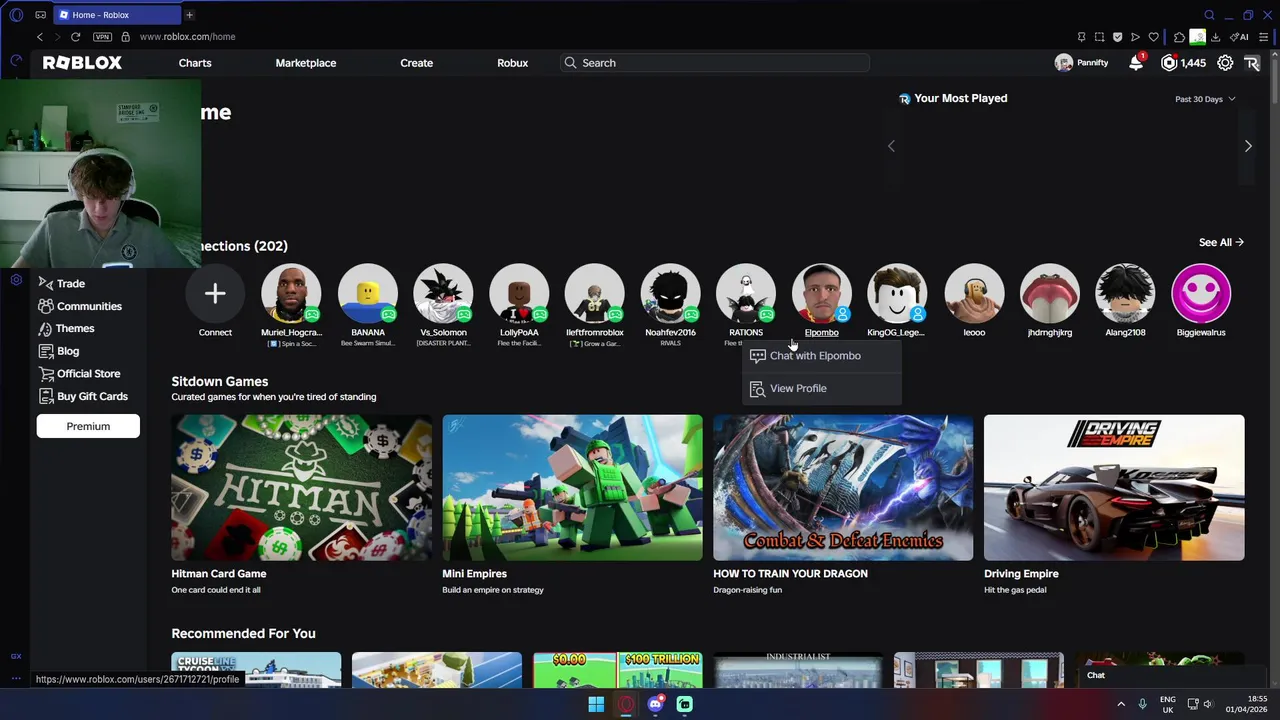Click the Trade sidebar icon
Viewport: 1280px width, 720px height.
[45, 284]
